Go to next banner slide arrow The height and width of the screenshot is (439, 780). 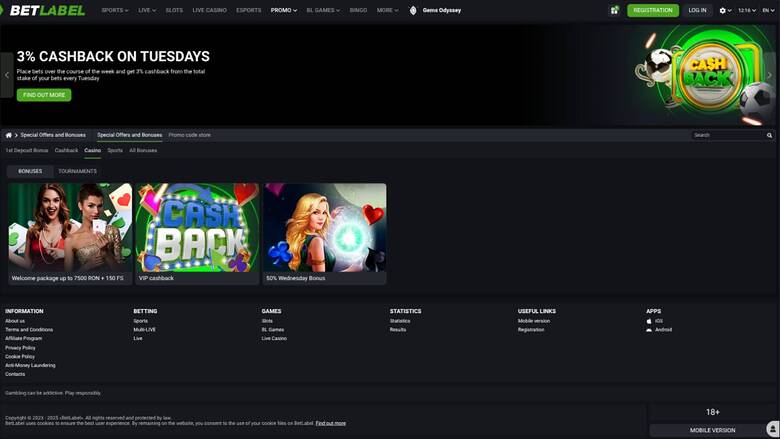pyautogui.click(x=770, y=75)
